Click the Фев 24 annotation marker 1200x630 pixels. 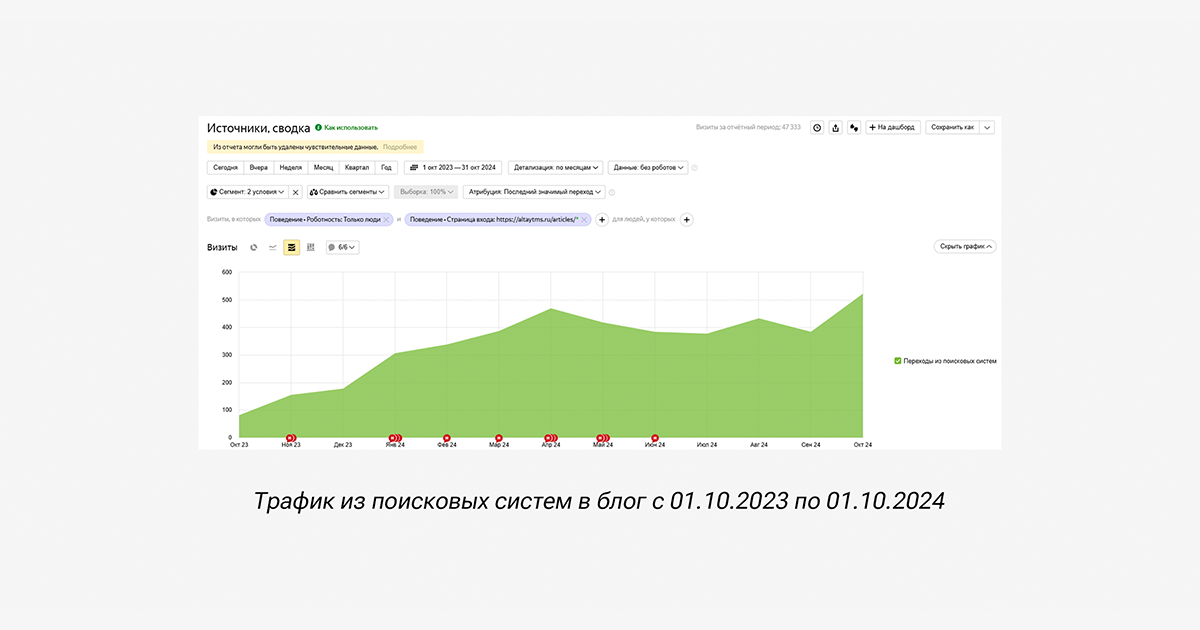(447, 438)
